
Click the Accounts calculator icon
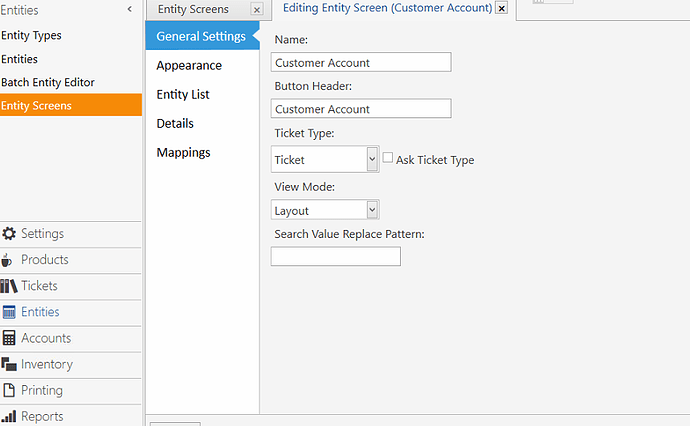pos(9,338)
